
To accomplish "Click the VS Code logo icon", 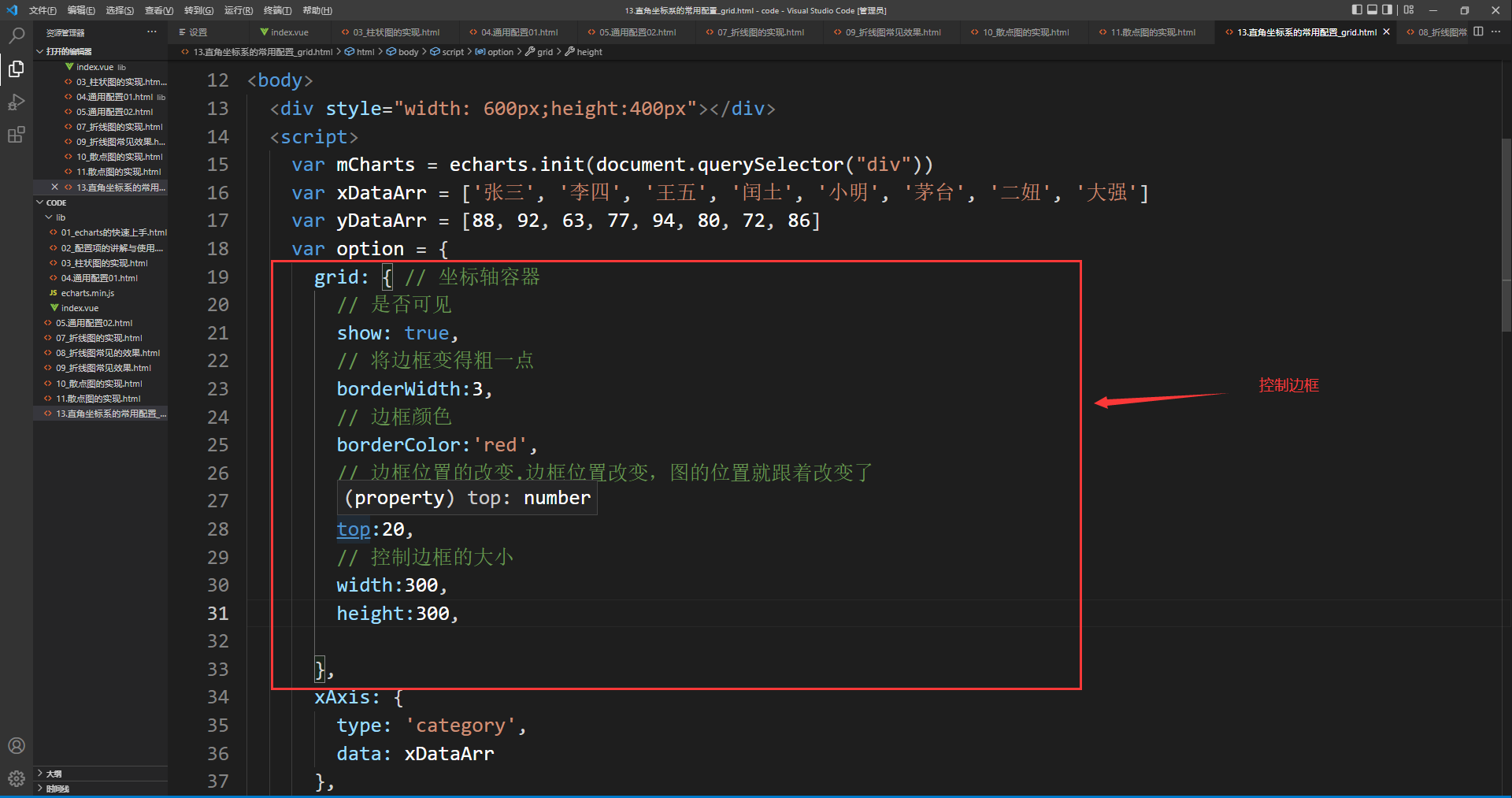I will 11,10.
